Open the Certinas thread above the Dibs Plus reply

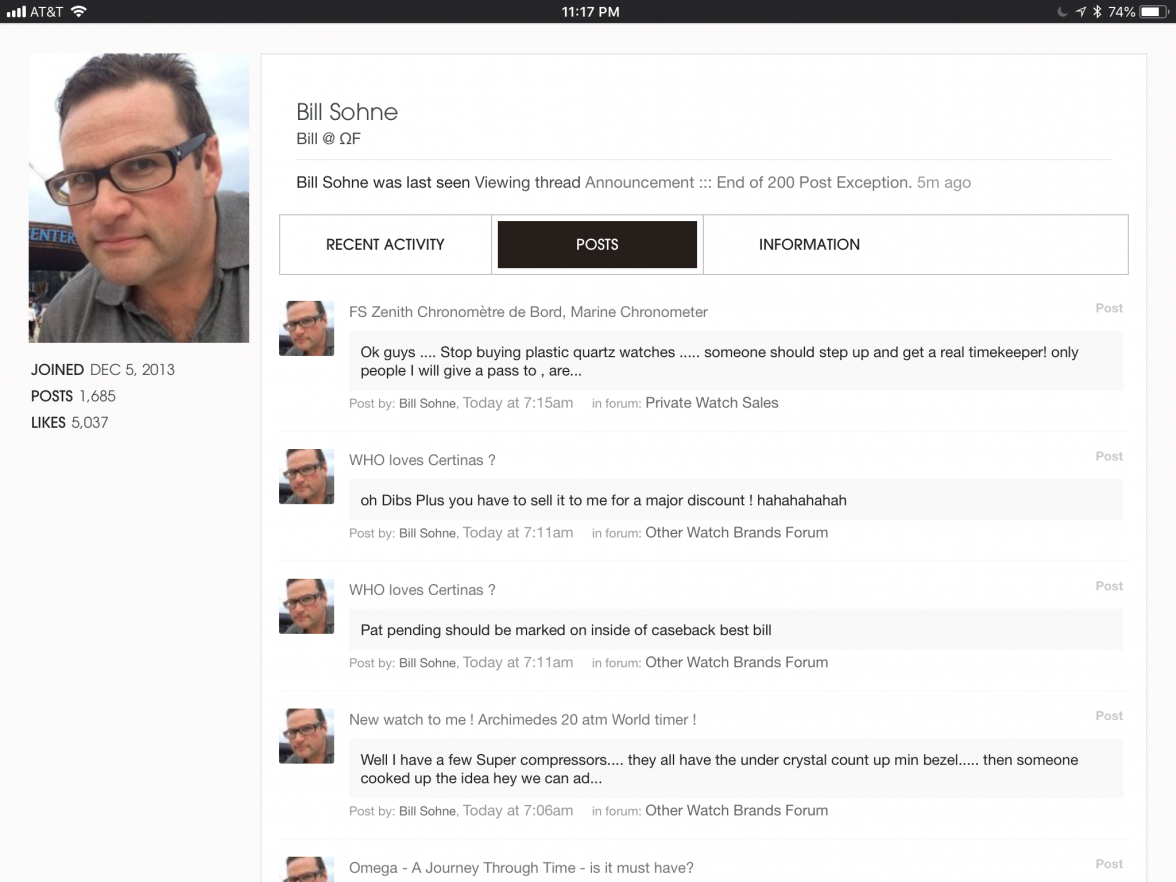click(x=422, y=460)
